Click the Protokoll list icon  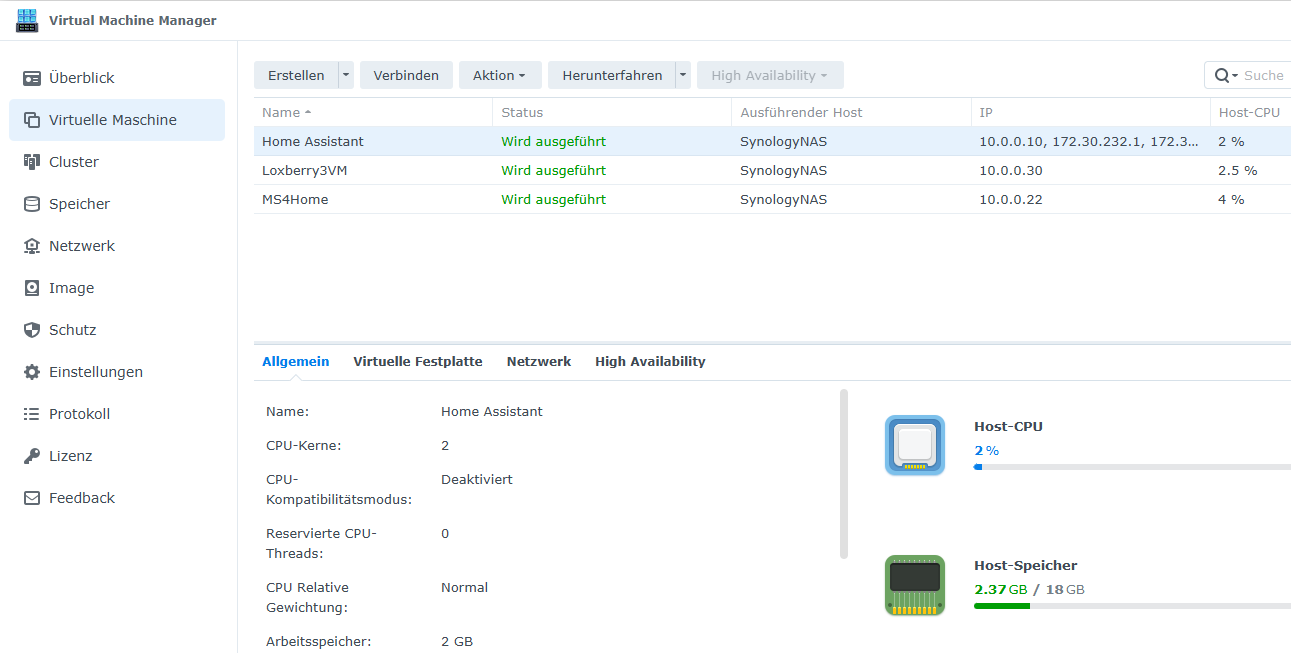pos(32,414)
